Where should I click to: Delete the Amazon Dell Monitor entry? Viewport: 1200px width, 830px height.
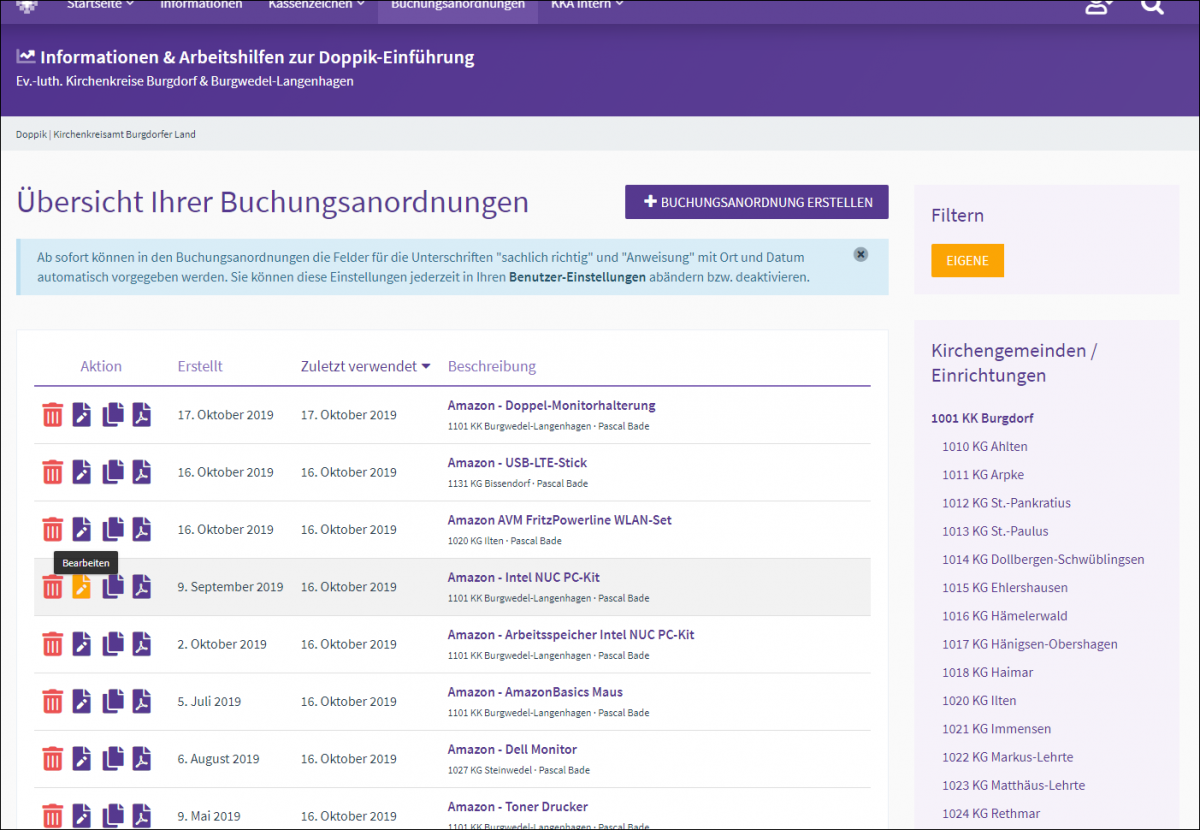point(52,759)
